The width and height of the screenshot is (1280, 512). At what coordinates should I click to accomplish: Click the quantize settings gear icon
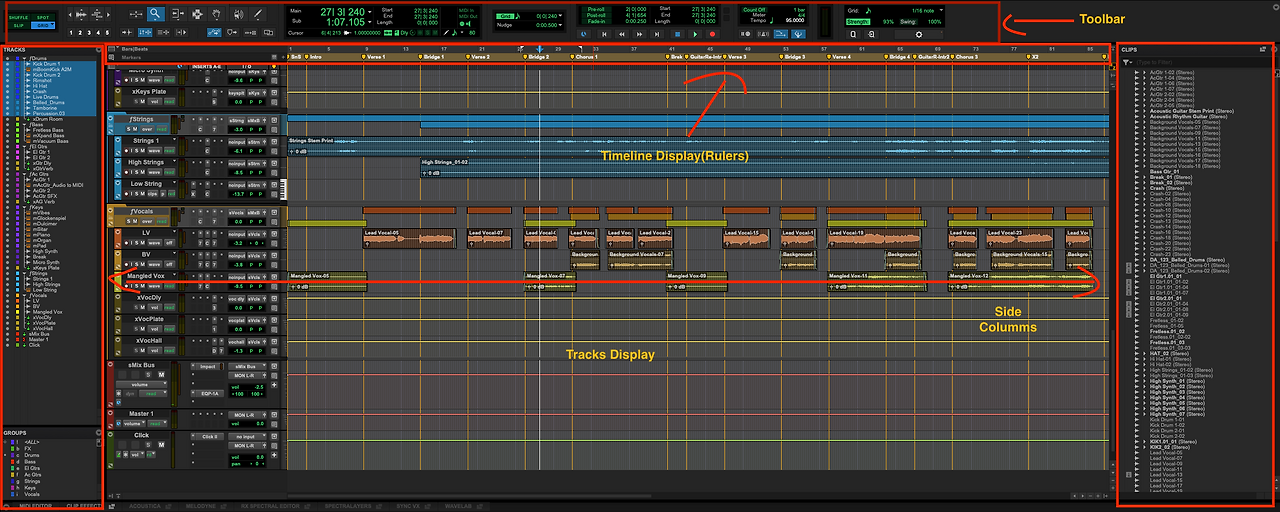point(918,34)
